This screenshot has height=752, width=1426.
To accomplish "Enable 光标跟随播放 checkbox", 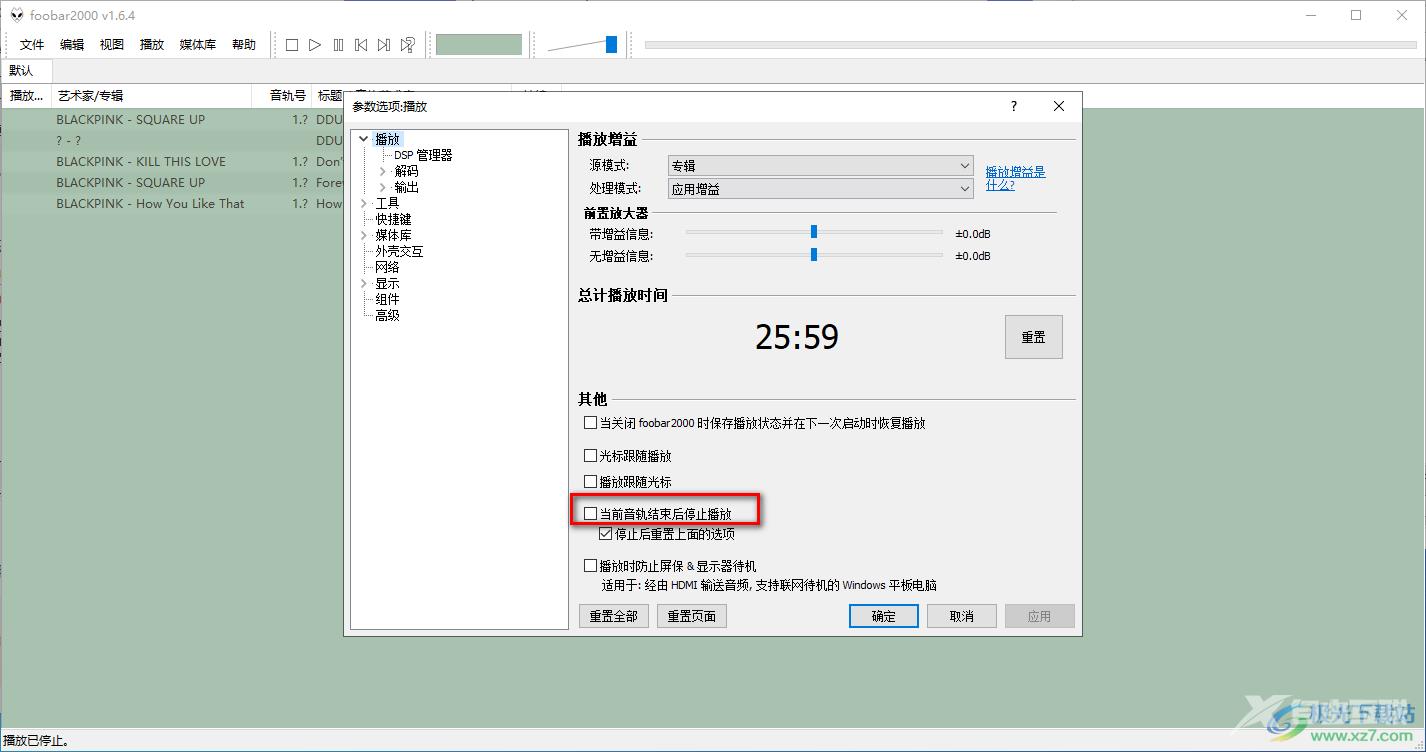I will pos(590,456).
